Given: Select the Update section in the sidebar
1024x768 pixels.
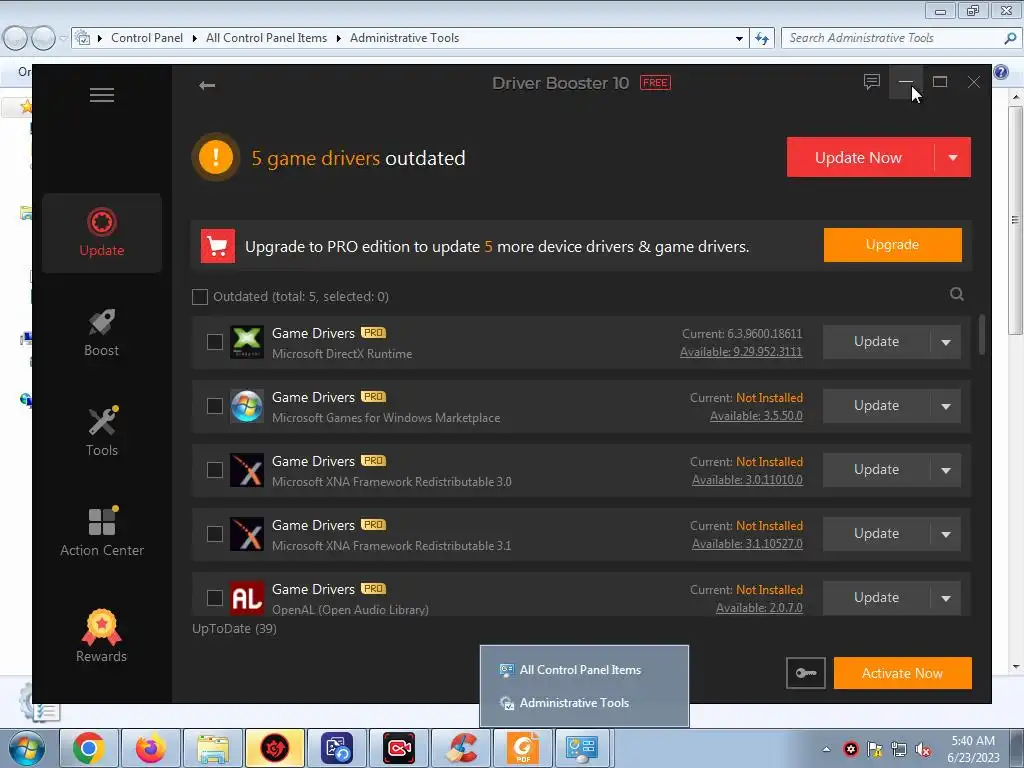Looking at the screenshot, I should 102,232.
